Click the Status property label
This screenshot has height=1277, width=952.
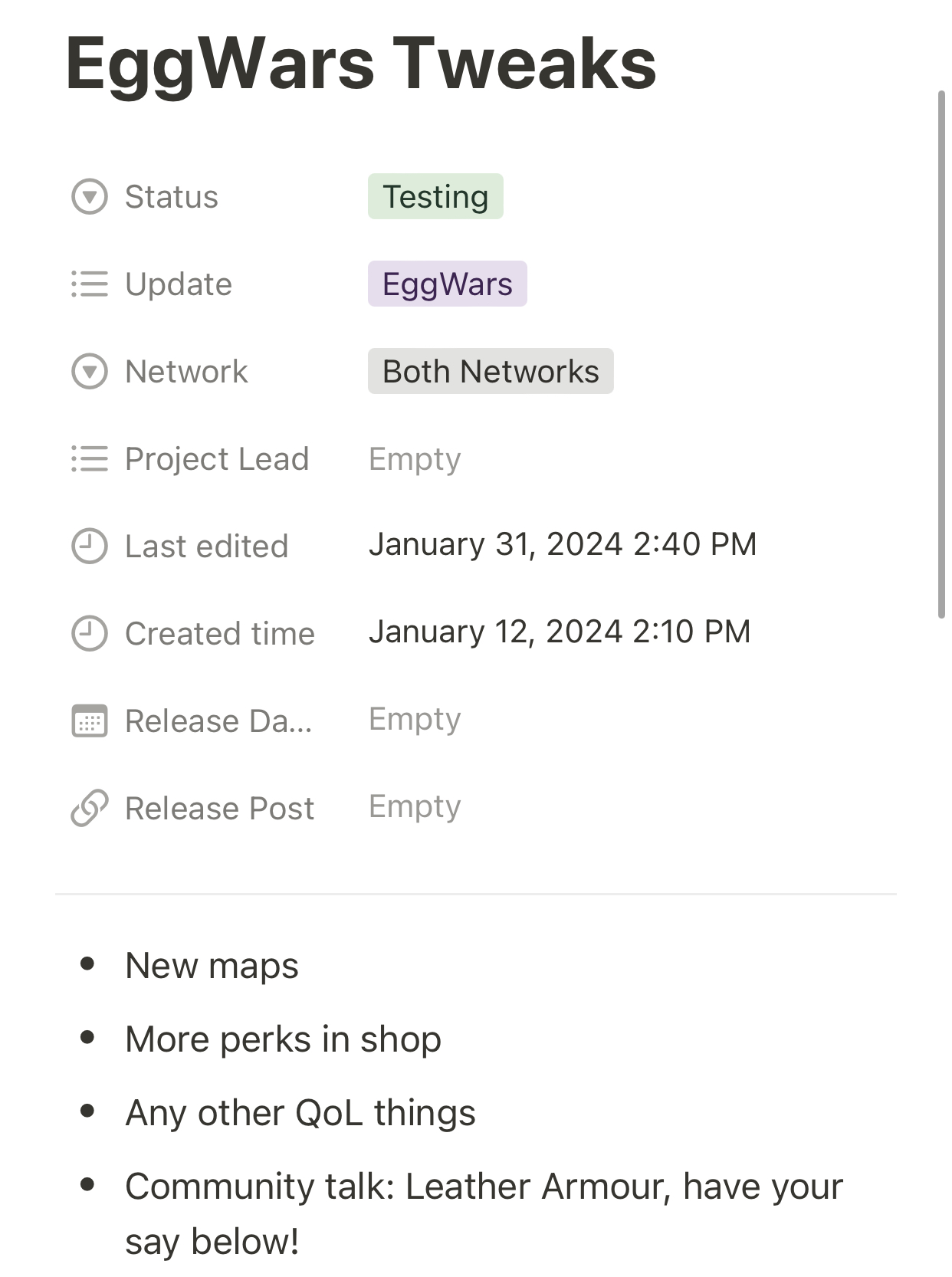coord(172,197)
